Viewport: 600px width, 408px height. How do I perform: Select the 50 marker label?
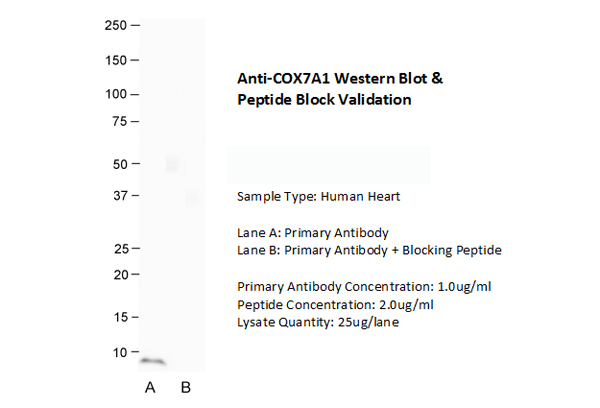tap(120, 163)
